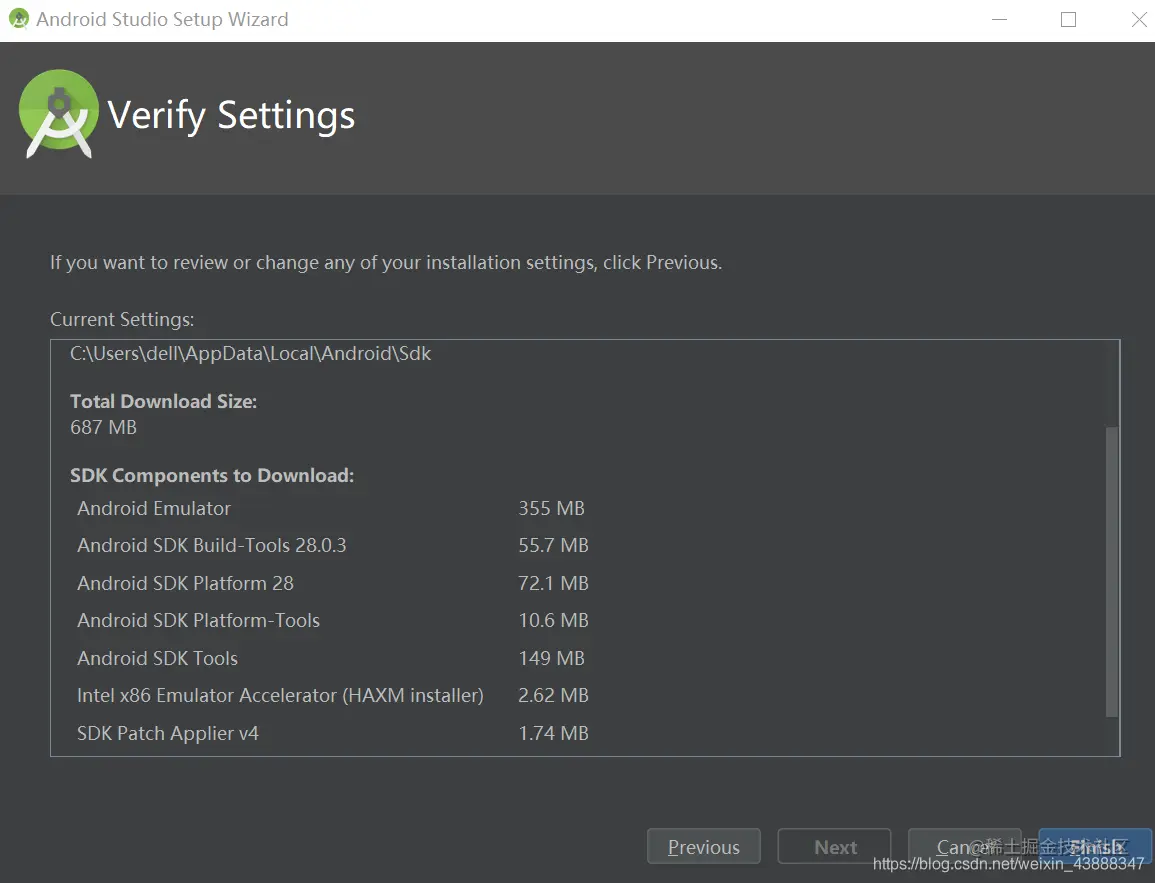Click the Cancel button
This screenshot has height=883, width=1155.
(x=965, y=846)
